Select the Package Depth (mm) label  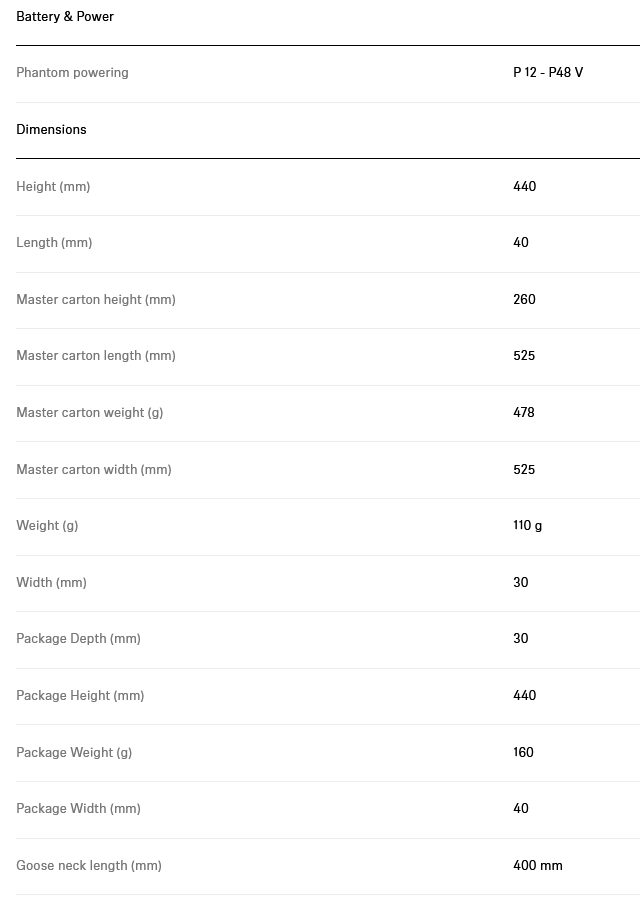pos(79,639)
